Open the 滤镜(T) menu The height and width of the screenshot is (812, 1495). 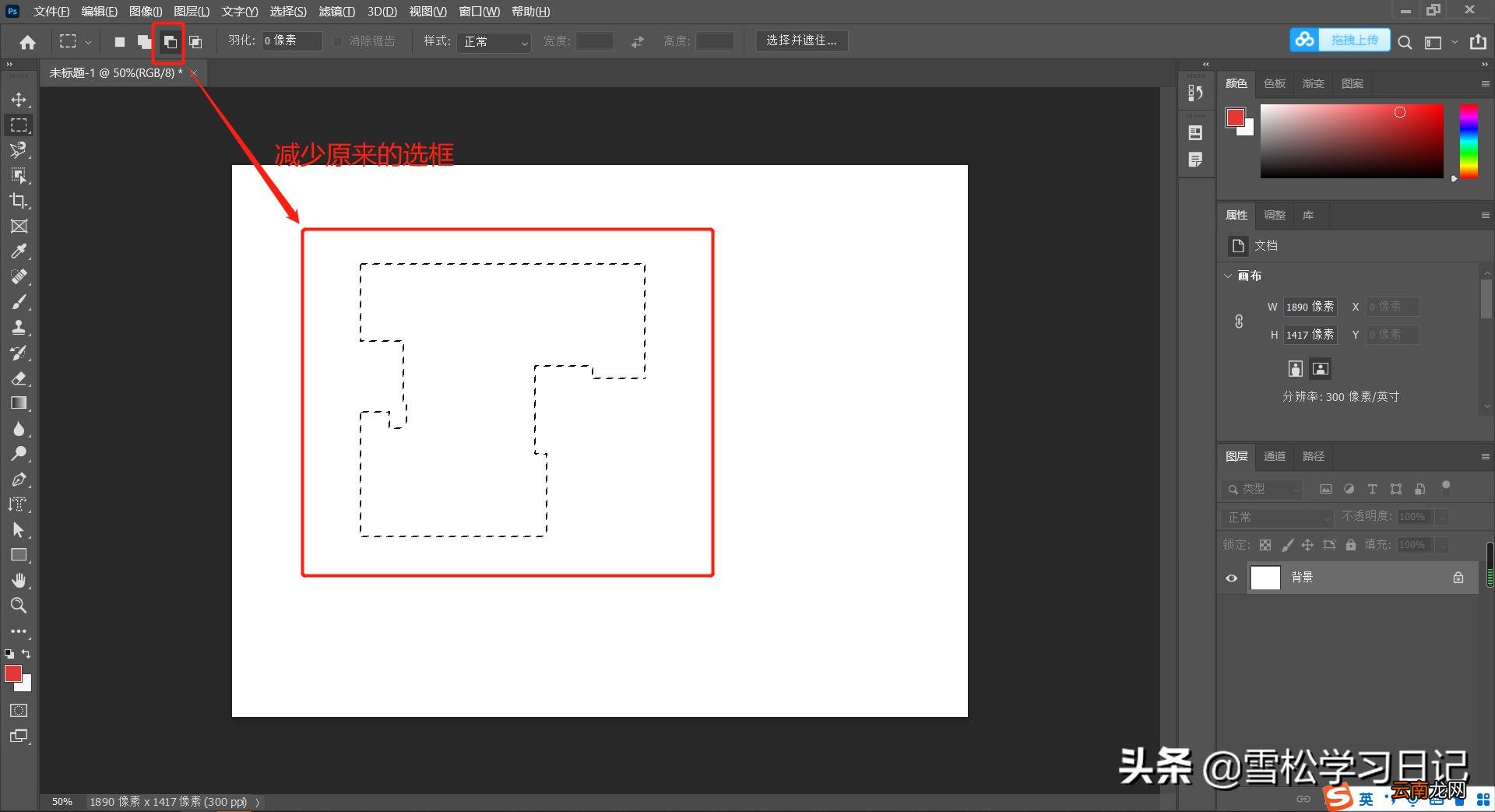point(336,12)
